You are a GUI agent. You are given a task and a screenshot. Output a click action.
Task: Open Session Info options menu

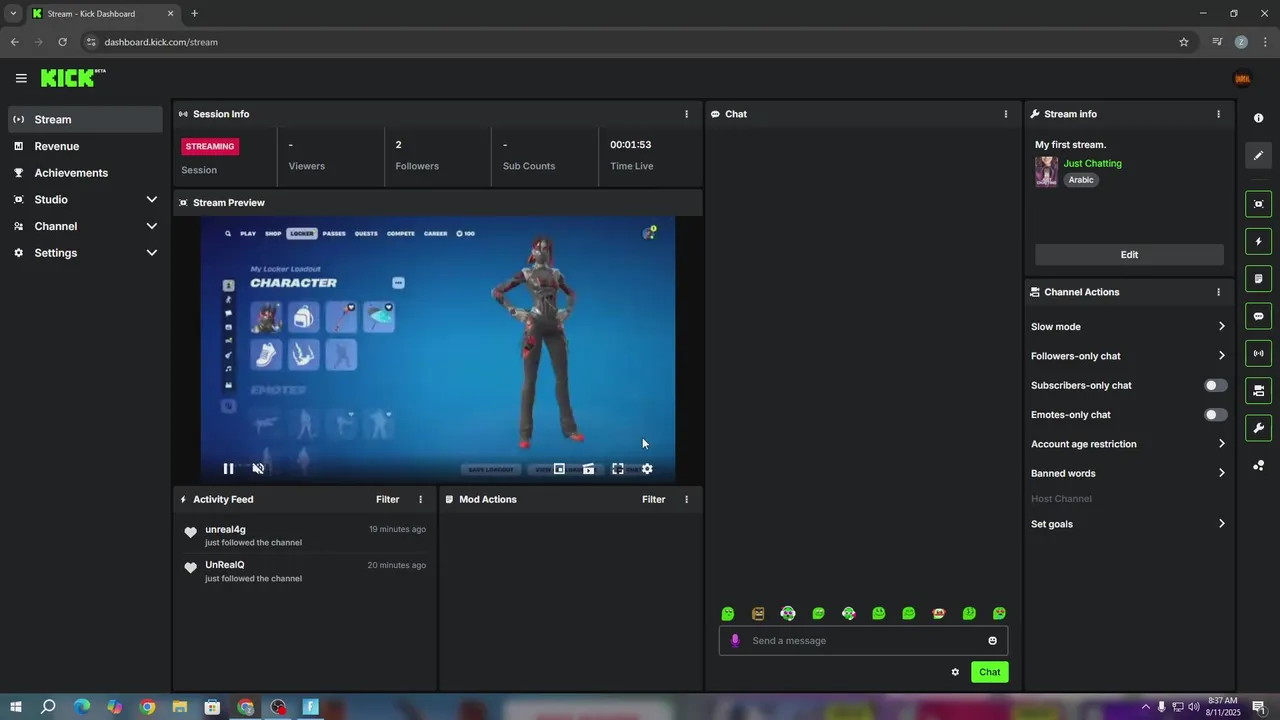tap(686, 114)
